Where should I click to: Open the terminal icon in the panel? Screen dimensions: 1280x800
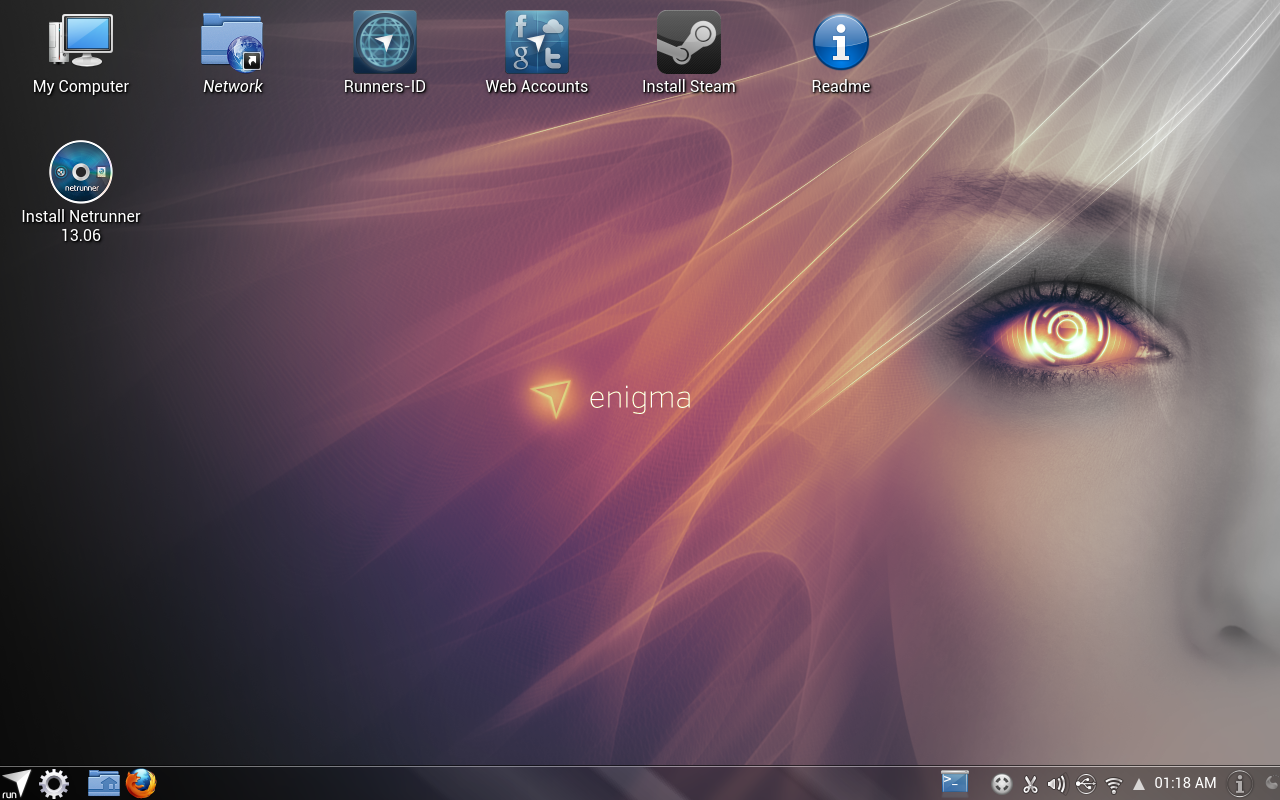tap(955, 783)
